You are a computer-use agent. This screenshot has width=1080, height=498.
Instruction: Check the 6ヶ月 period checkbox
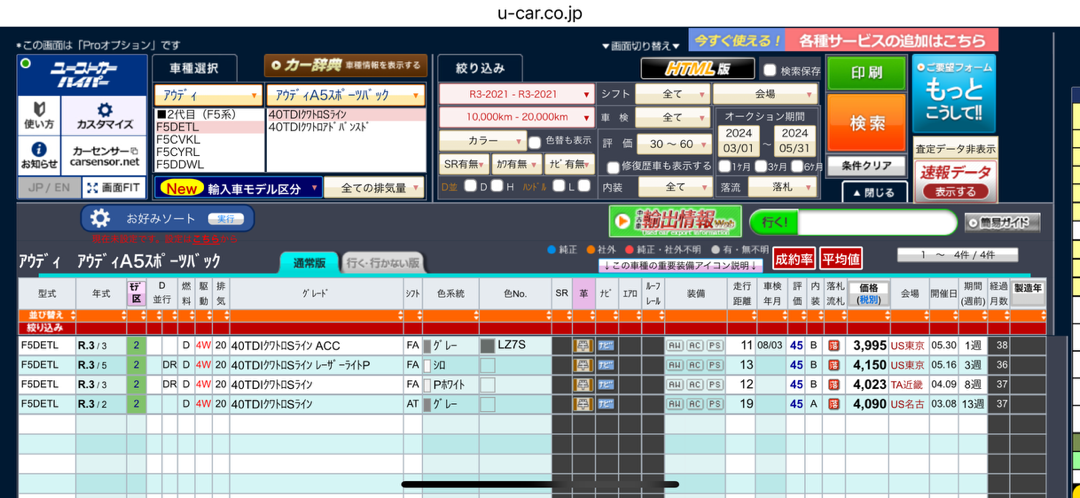click(x=798, y=166)
